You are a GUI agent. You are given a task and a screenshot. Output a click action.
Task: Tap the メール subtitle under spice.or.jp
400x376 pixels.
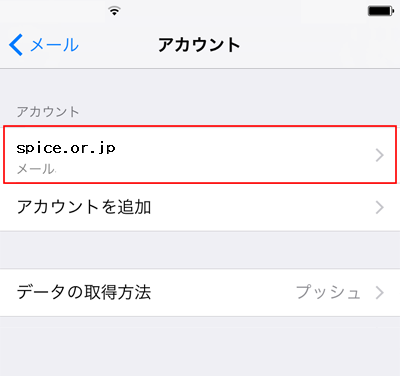(36, 169)
